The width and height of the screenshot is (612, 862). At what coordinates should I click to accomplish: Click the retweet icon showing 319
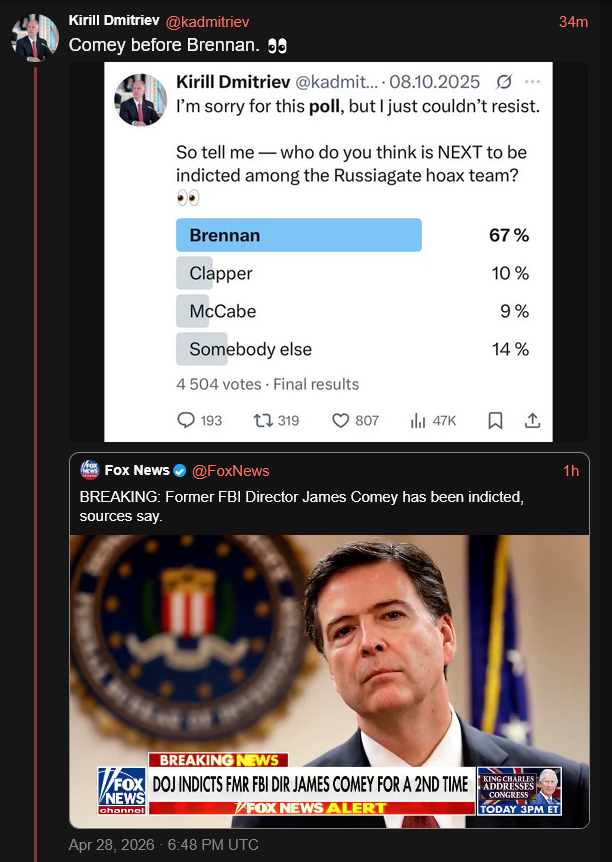click(x=262, y=420)
